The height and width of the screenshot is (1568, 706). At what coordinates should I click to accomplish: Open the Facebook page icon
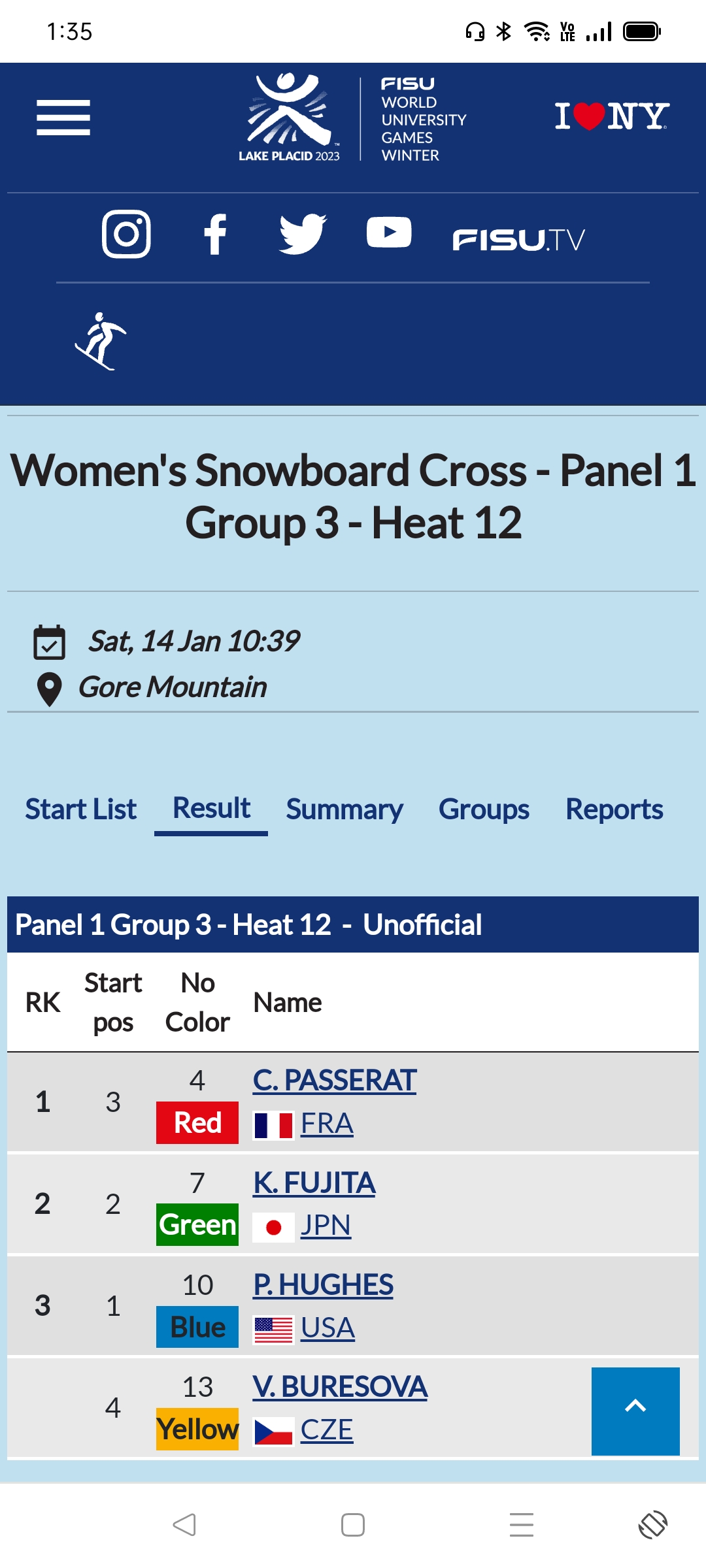point(215,234)
